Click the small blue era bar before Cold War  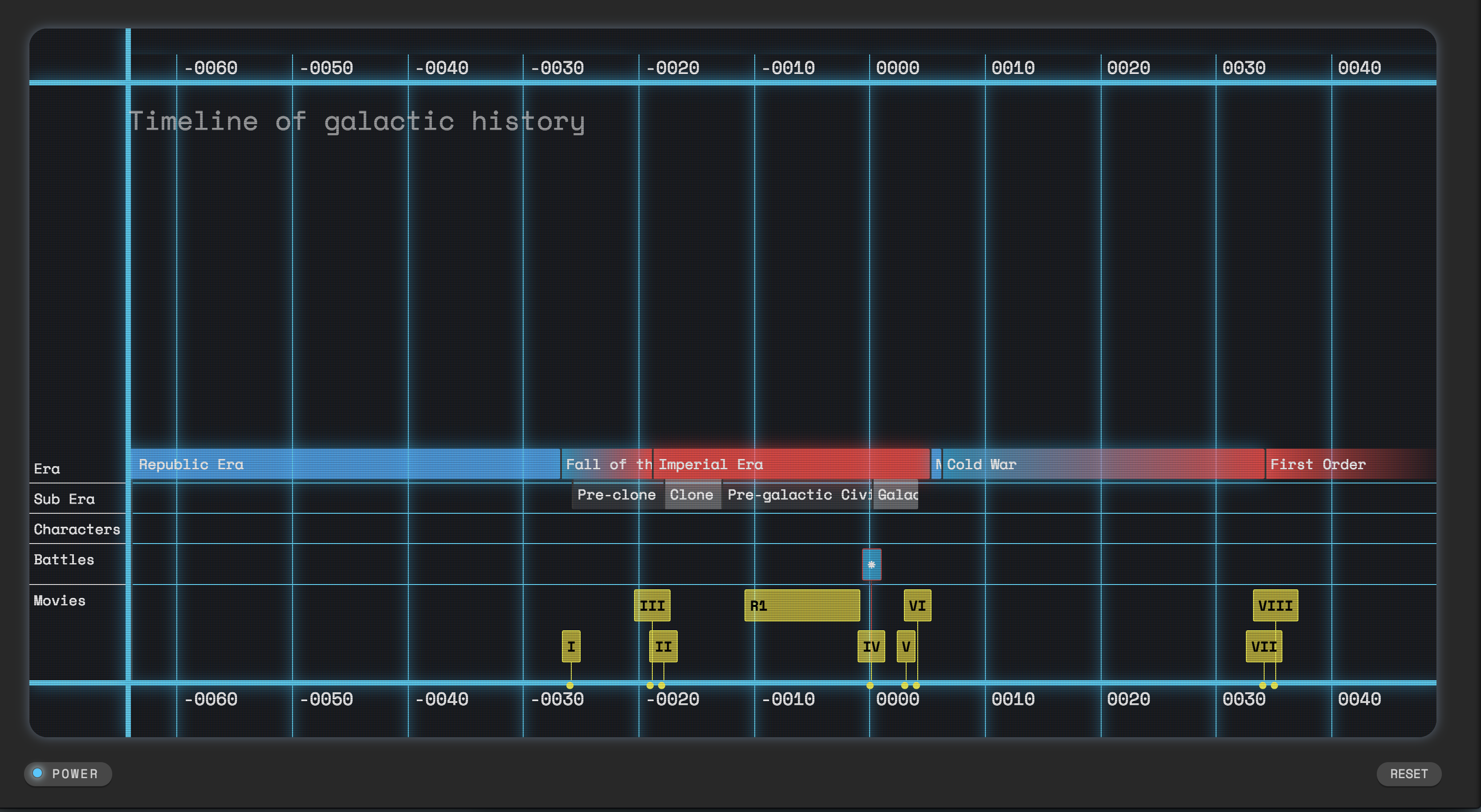(x=936, y=464)
